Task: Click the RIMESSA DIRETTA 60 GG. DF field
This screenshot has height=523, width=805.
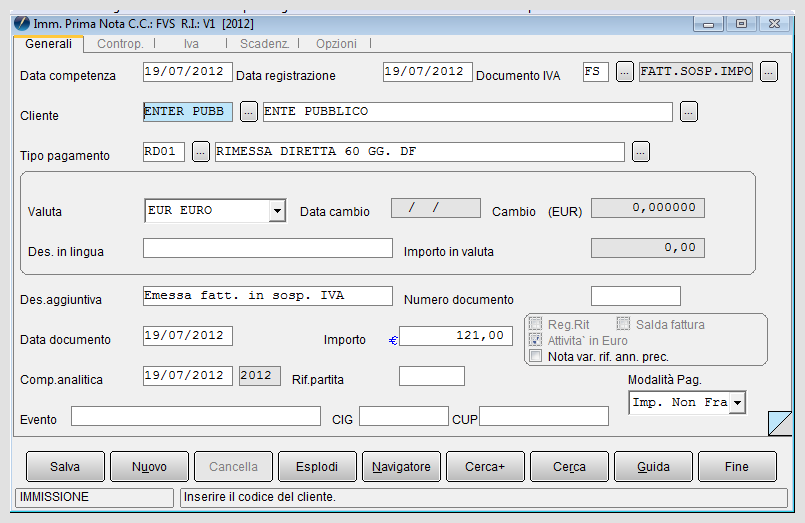Action: [419, 152]
